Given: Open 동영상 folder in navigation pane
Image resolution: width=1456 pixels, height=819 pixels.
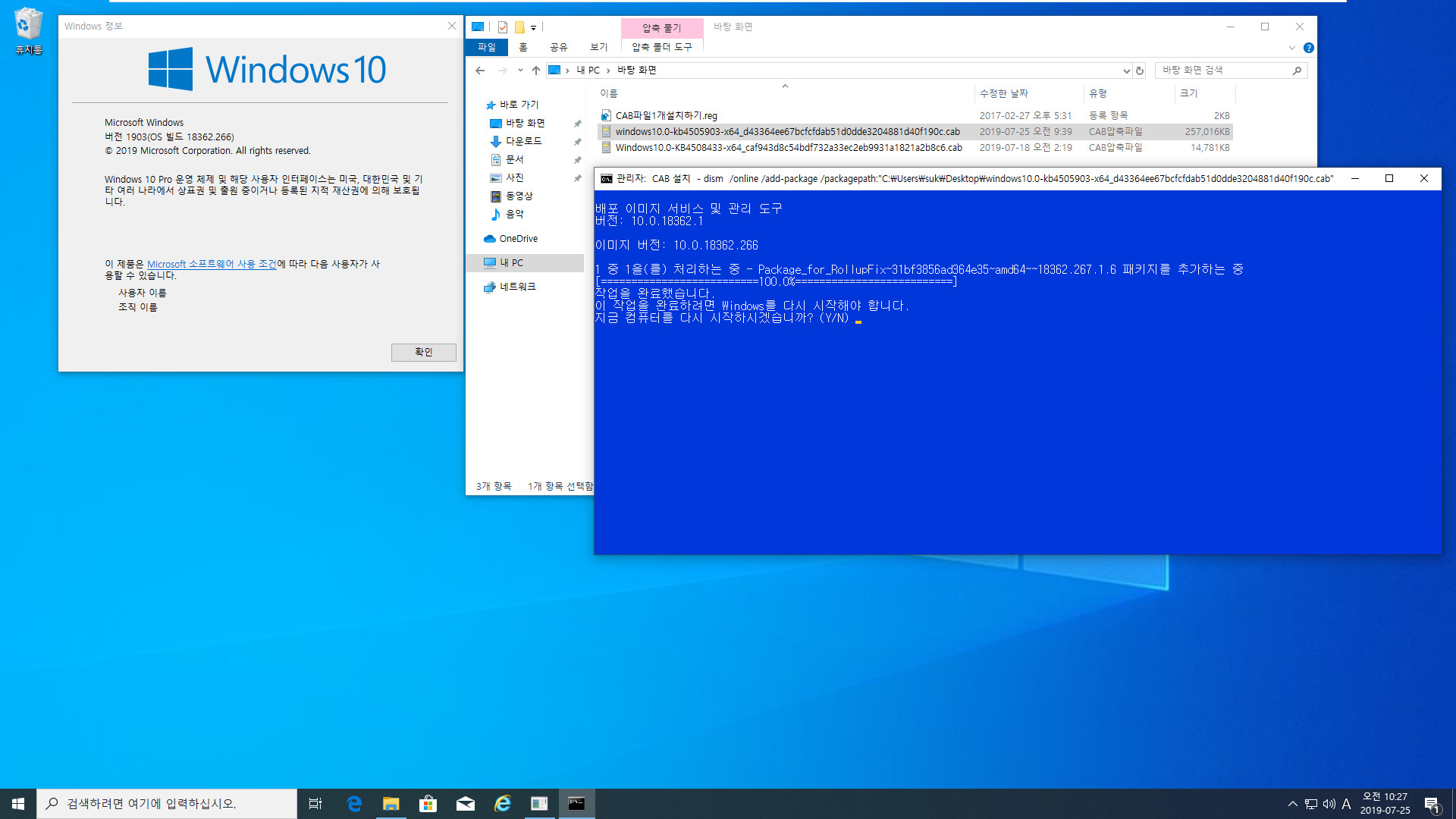Looking at the screenshot, I should pos(519,196).
